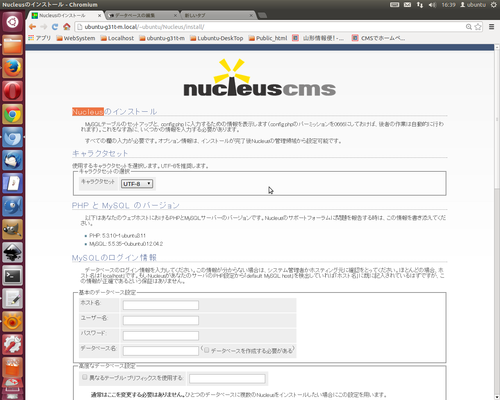This screenshot has width=500, height=400.
Task: Close the Nucleus install tab
Action: (99, 15)
